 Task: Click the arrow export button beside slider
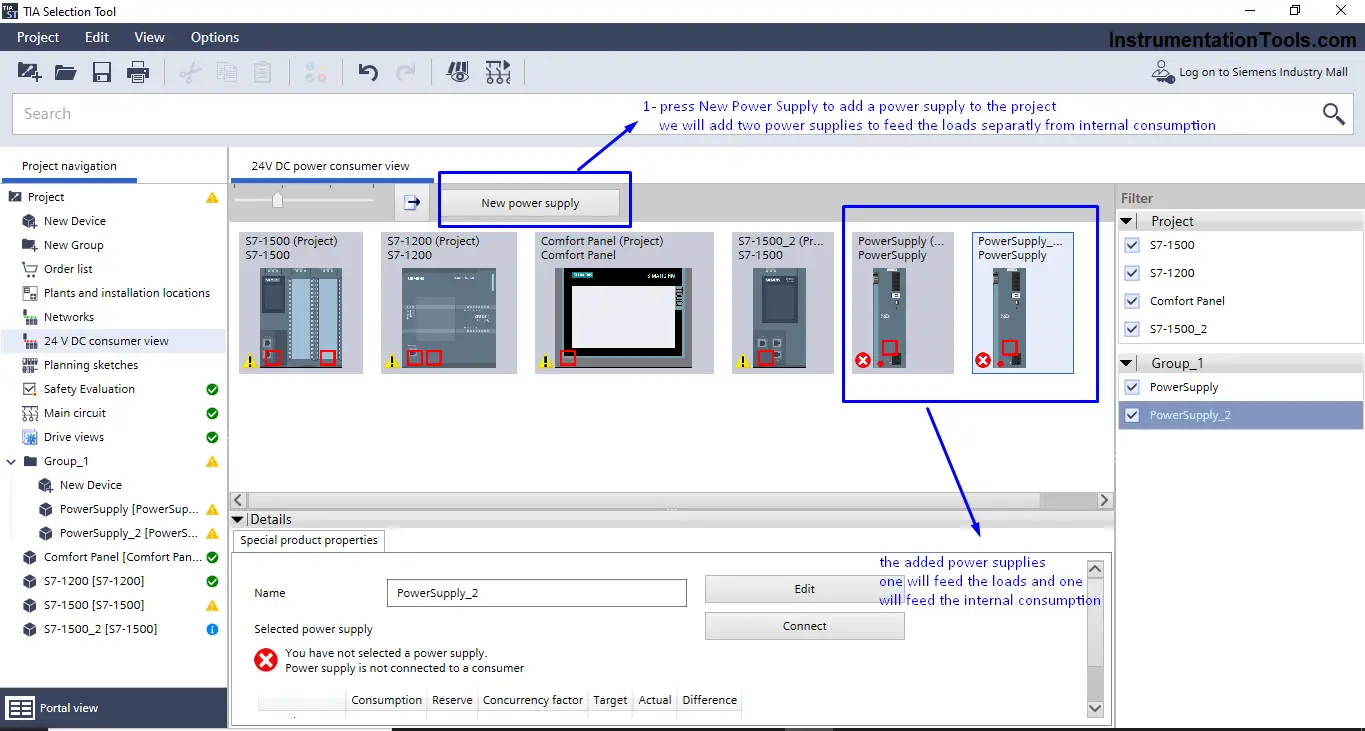[x=412, y=203]
